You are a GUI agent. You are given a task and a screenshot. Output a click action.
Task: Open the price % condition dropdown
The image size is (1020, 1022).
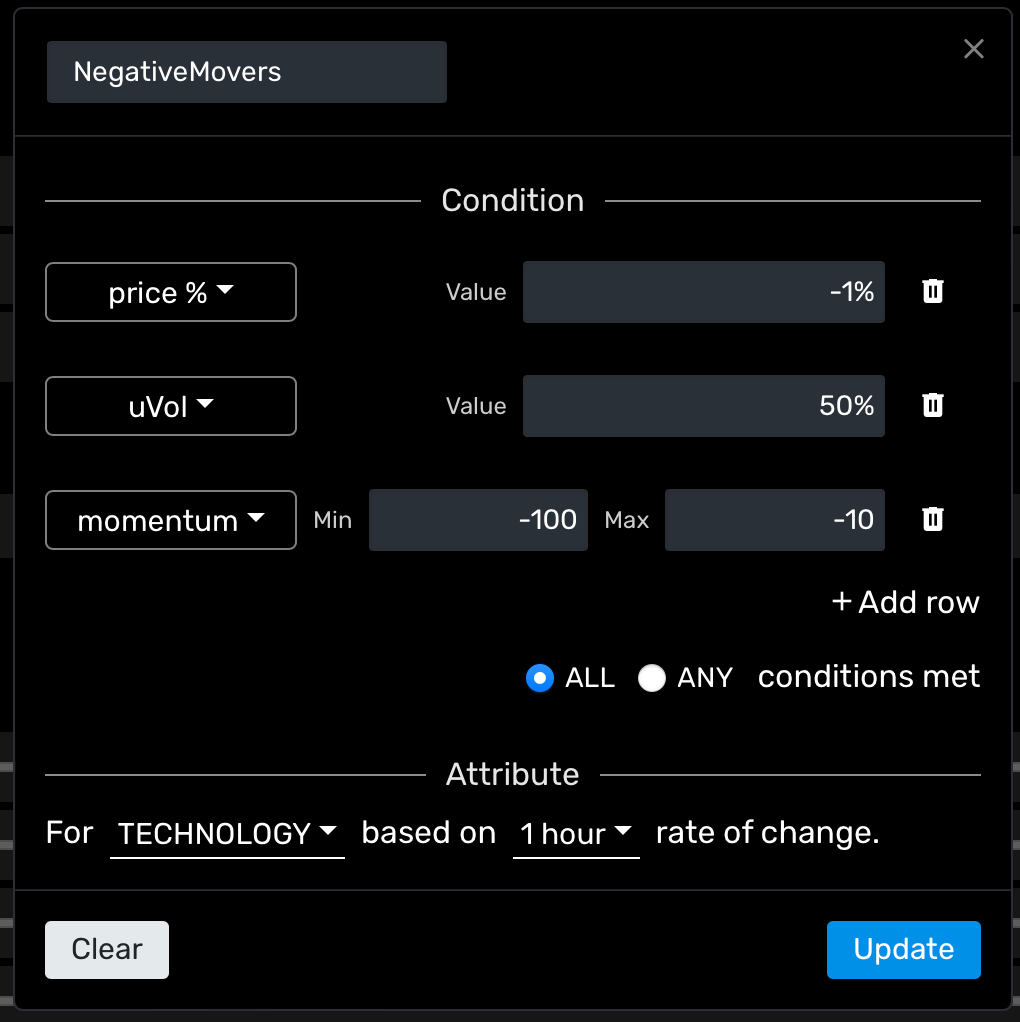[x=171, y=292]
